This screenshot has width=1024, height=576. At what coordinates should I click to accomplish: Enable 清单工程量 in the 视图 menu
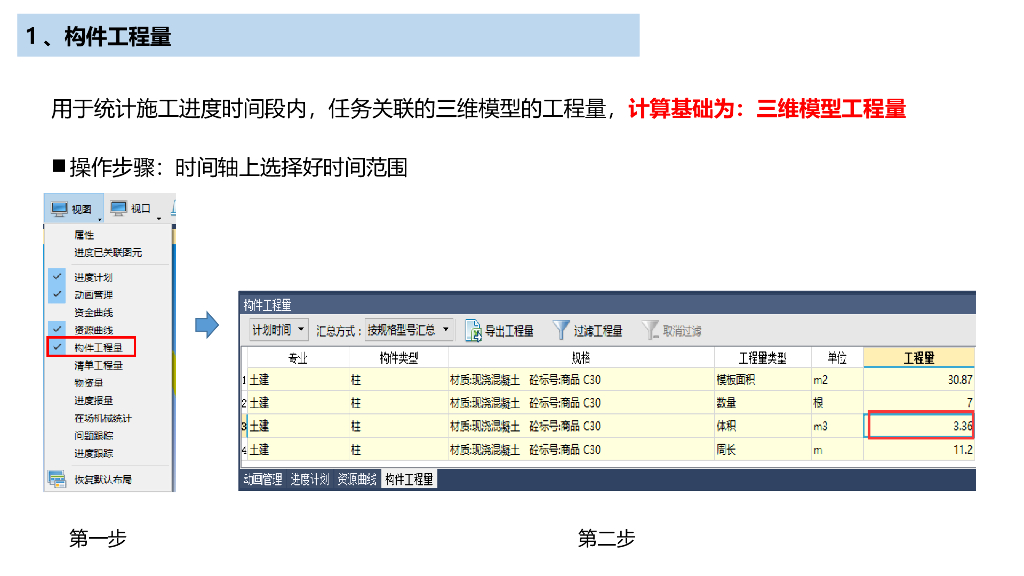(98, 366)
